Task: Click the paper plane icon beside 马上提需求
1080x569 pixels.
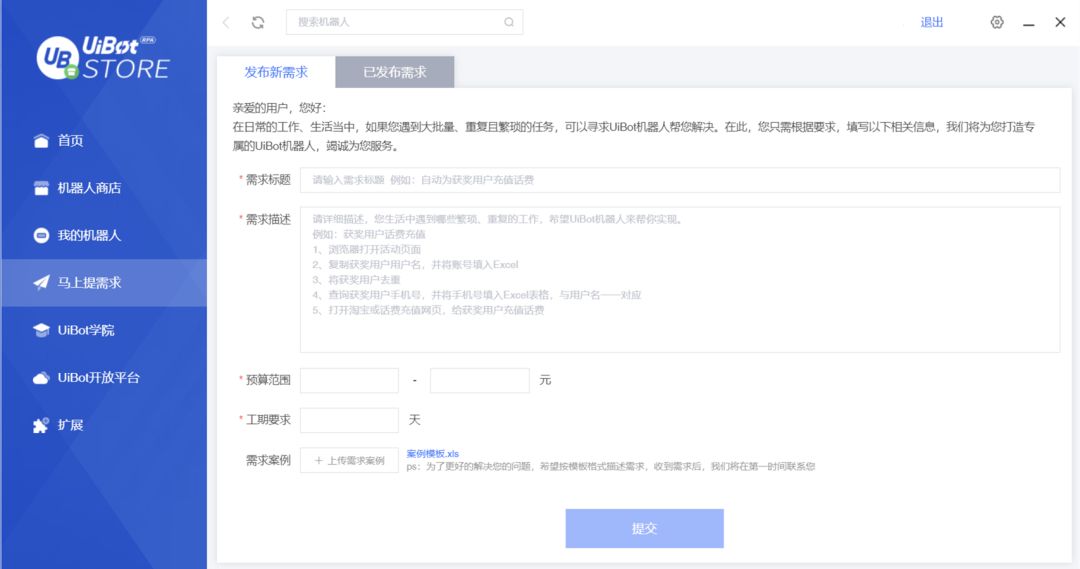Action: (41, 282)
